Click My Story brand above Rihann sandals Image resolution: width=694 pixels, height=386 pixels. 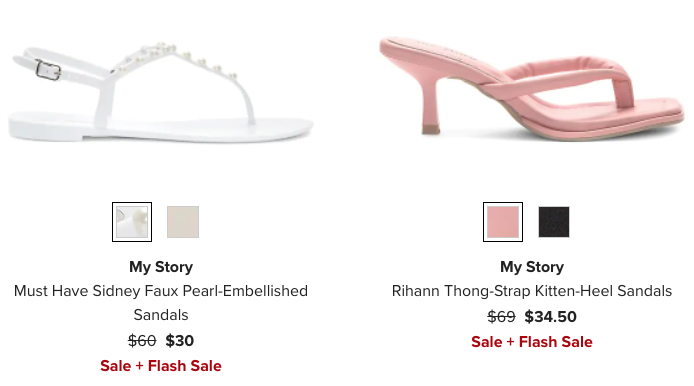[532, 267]
